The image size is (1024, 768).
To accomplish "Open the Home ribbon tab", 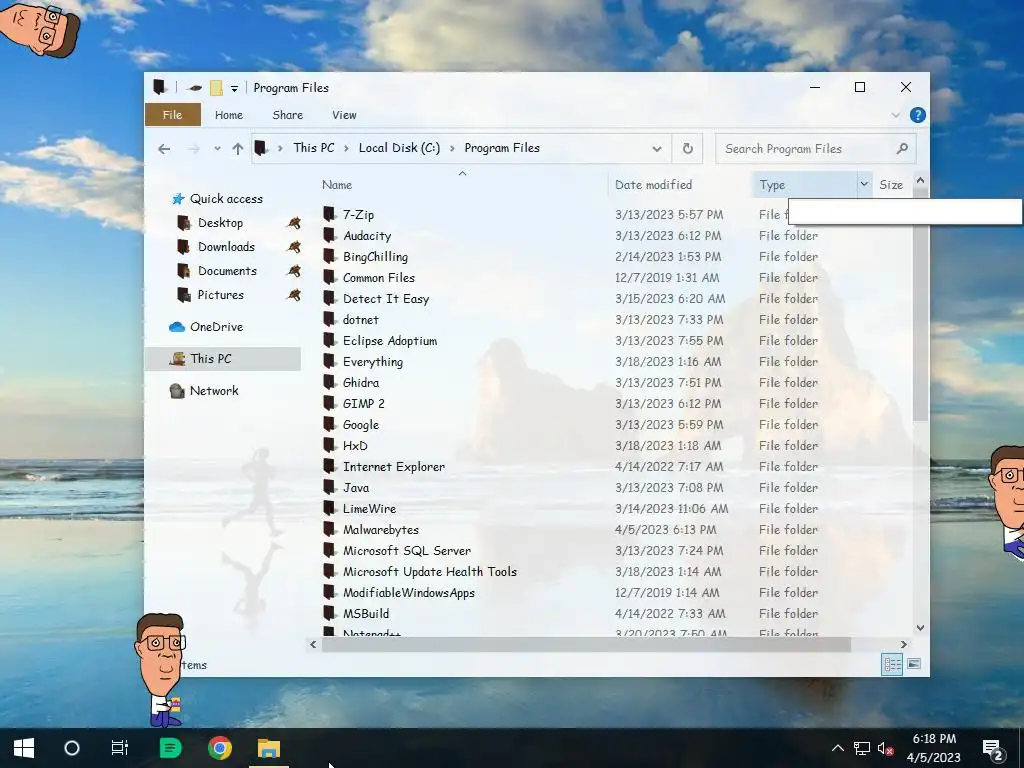I will (x=229, y=115).
